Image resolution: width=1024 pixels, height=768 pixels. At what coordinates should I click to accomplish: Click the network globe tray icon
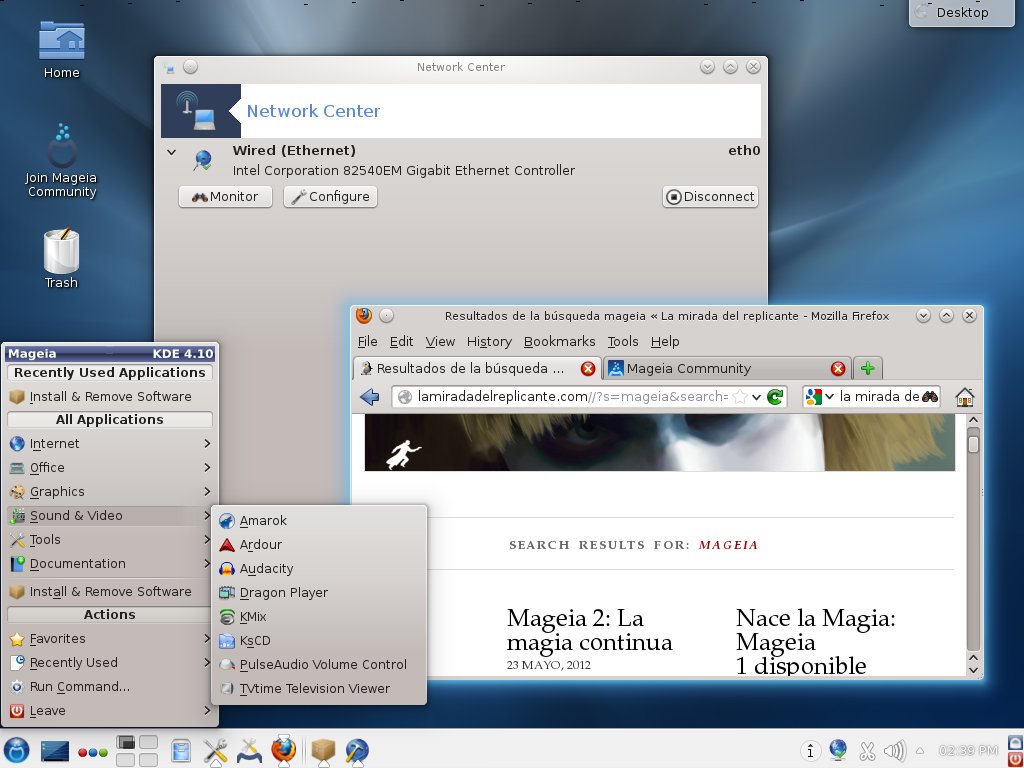tap(838, 750)
